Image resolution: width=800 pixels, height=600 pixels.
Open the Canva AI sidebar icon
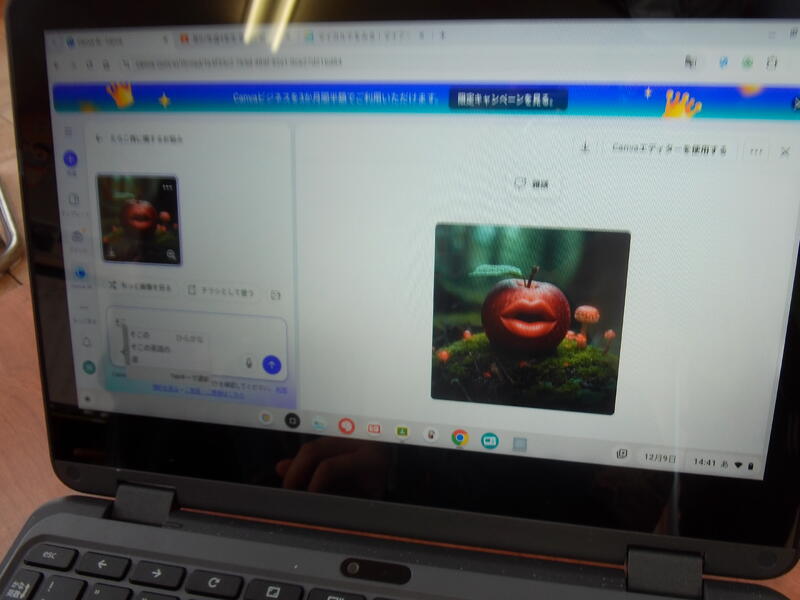point(80,273)
